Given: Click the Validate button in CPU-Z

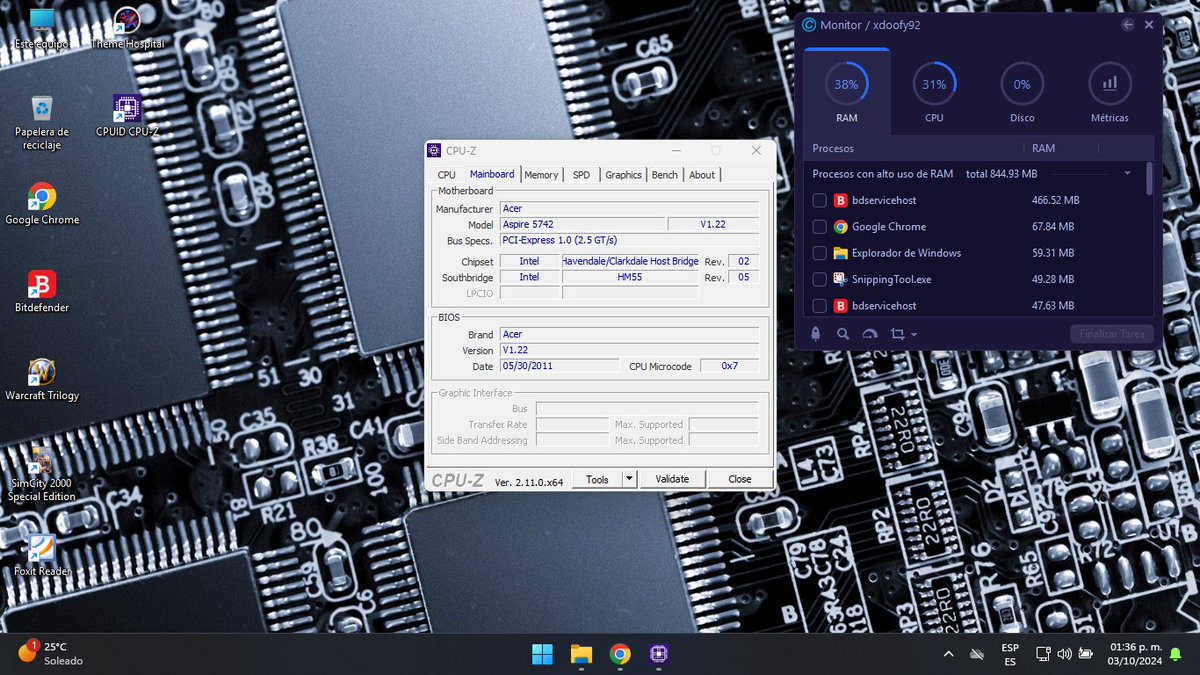Looking at the screenshot, I should [672, 479].
